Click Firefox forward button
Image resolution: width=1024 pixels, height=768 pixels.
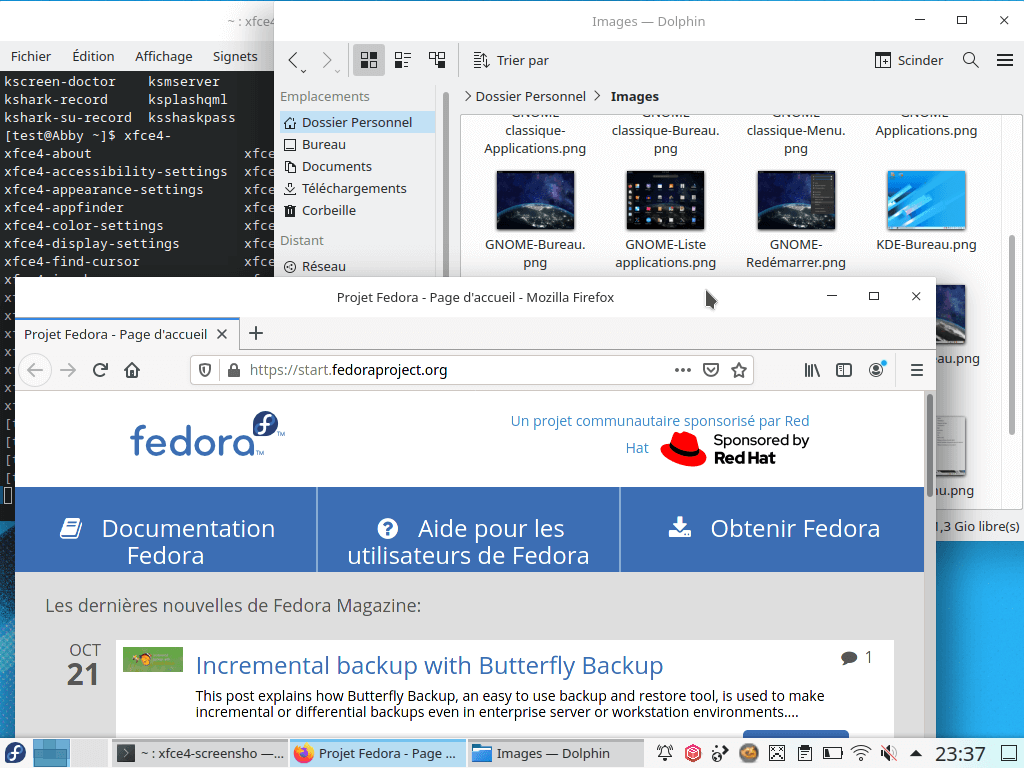coord(68,370)
